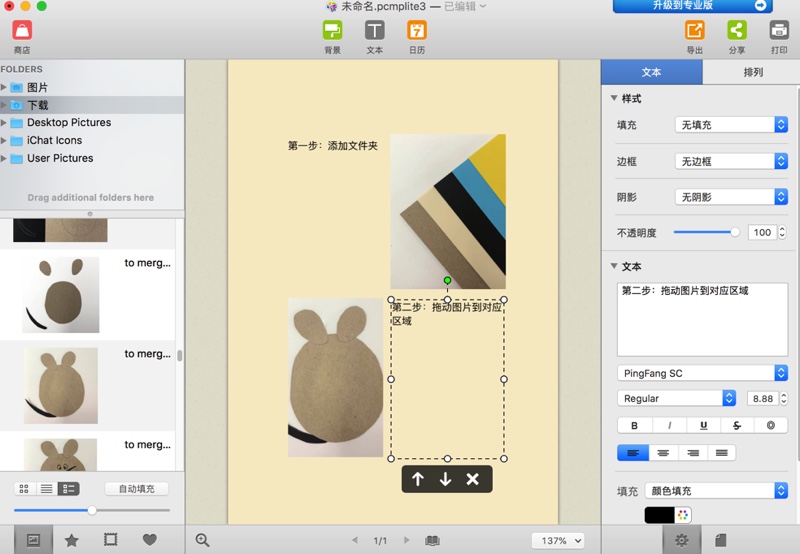Select the User Pictures folder
This screenshot has width=800, height=554.
[92, 158]
